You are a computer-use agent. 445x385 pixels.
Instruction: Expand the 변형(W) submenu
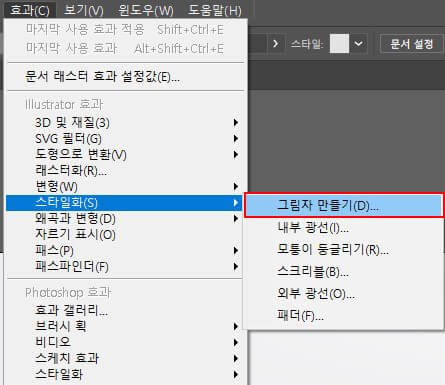click(x=124, y=186)
